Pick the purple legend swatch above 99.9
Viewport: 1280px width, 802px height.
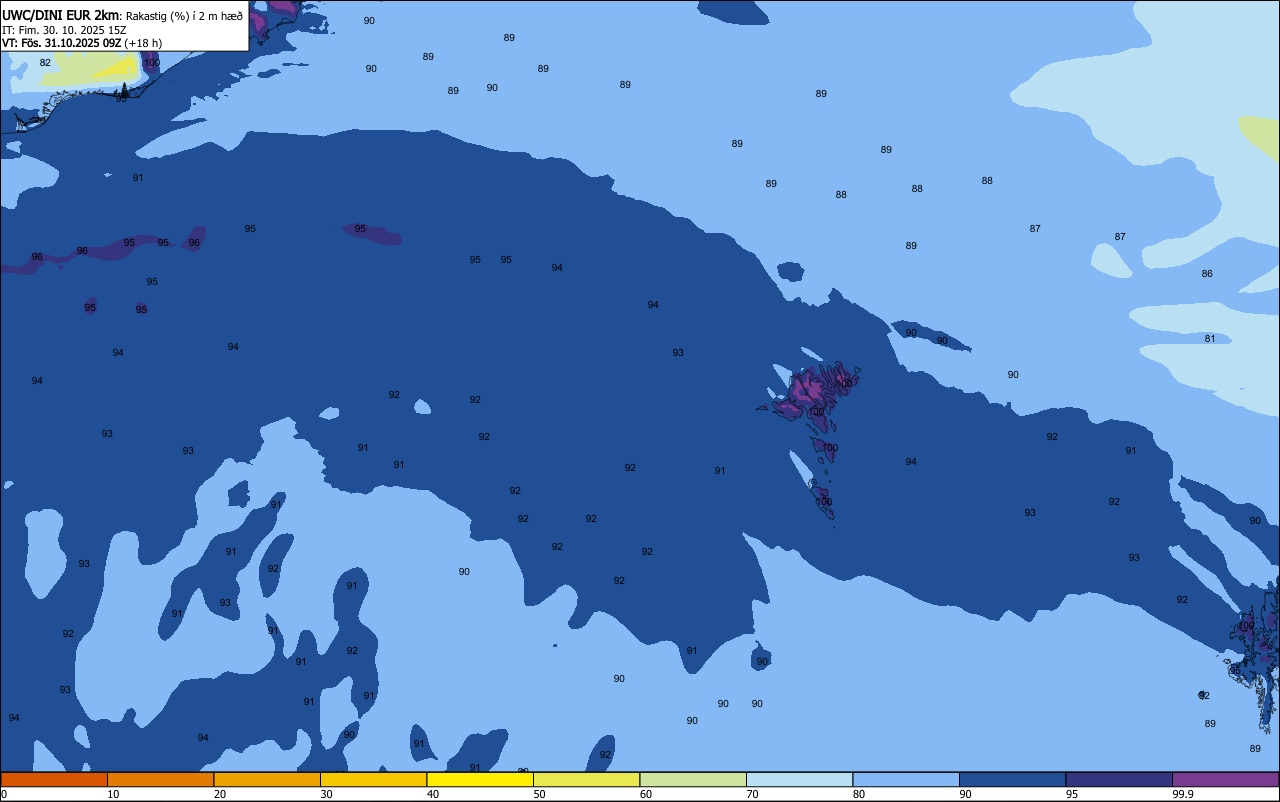[1225, 779]
